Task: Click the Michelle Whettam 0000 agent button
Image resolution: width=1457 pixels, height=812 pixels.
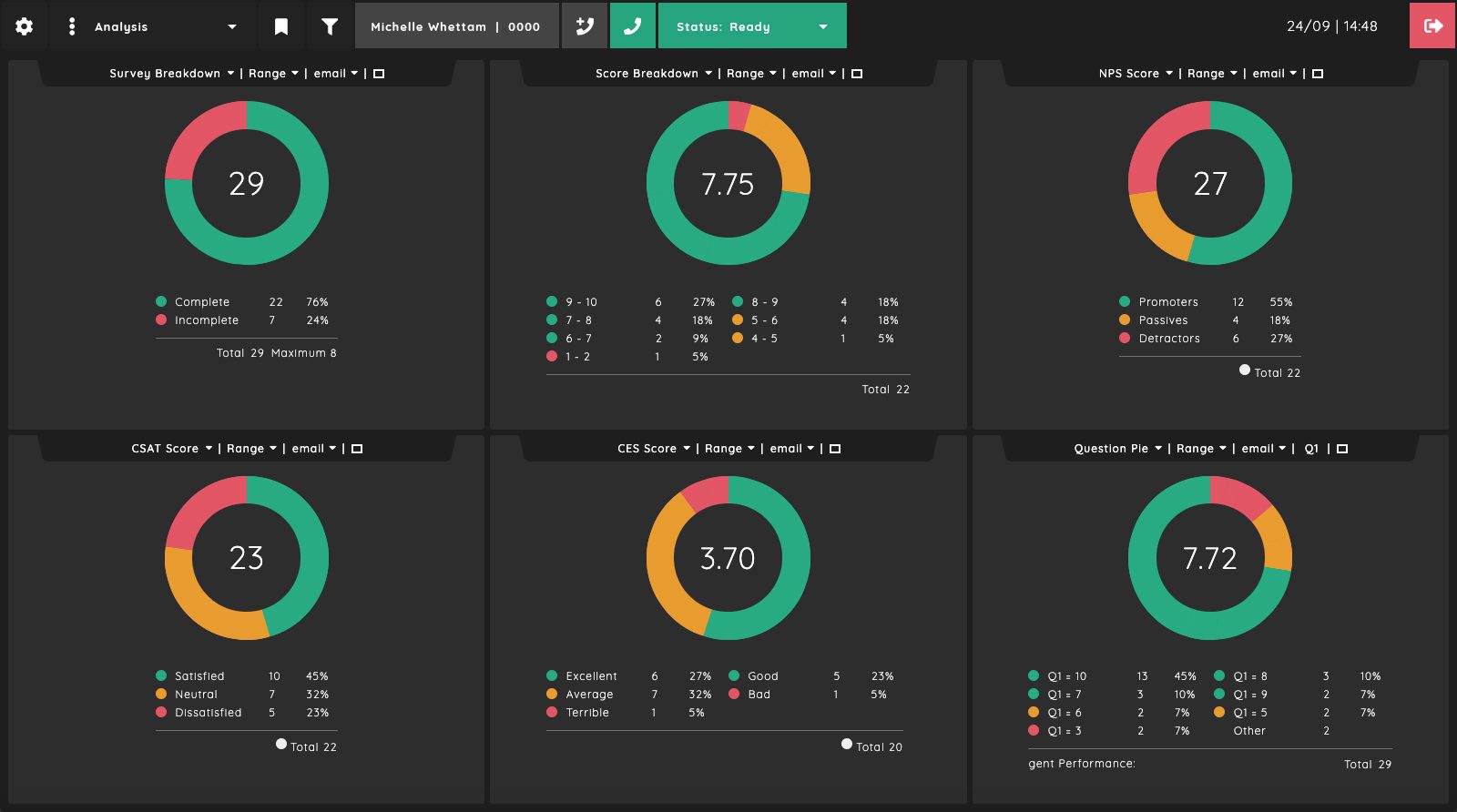Action: pos(455,26)
